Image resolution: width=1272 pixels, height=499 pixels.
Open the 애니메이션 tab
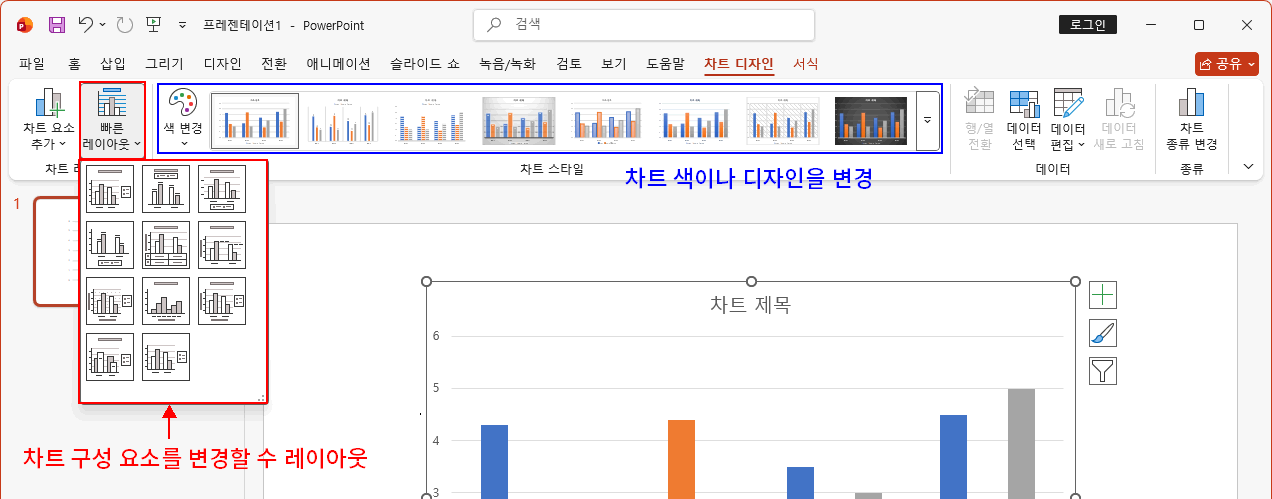[338, 64]
